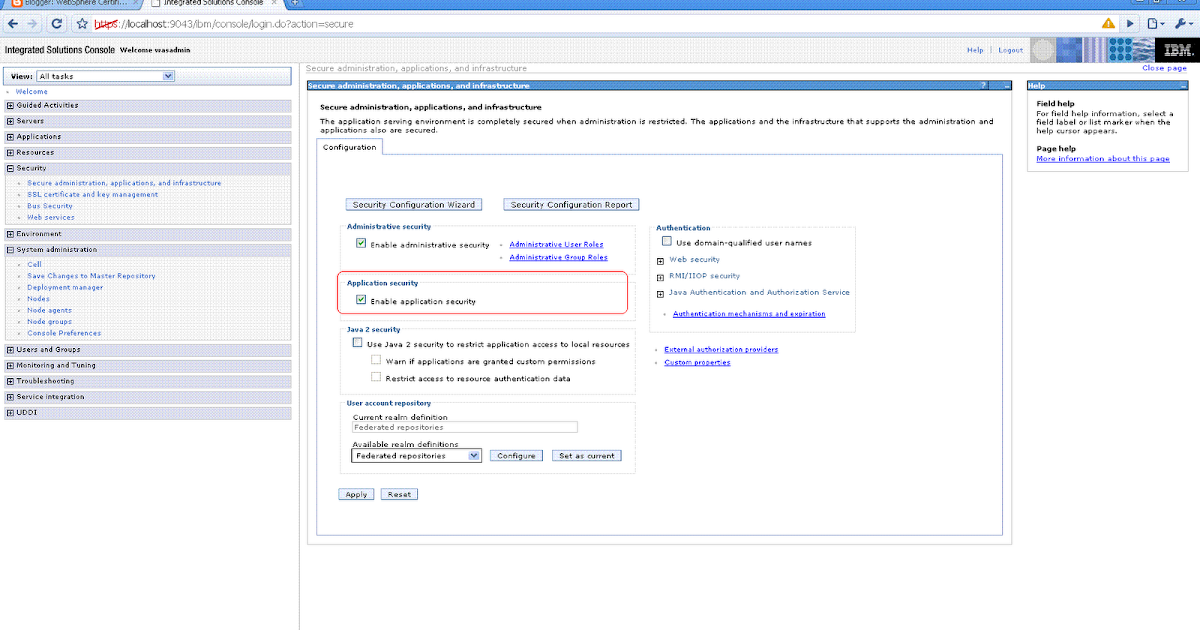Expand Users and Groups section
1200x630 pixels.
click(10, 350)
